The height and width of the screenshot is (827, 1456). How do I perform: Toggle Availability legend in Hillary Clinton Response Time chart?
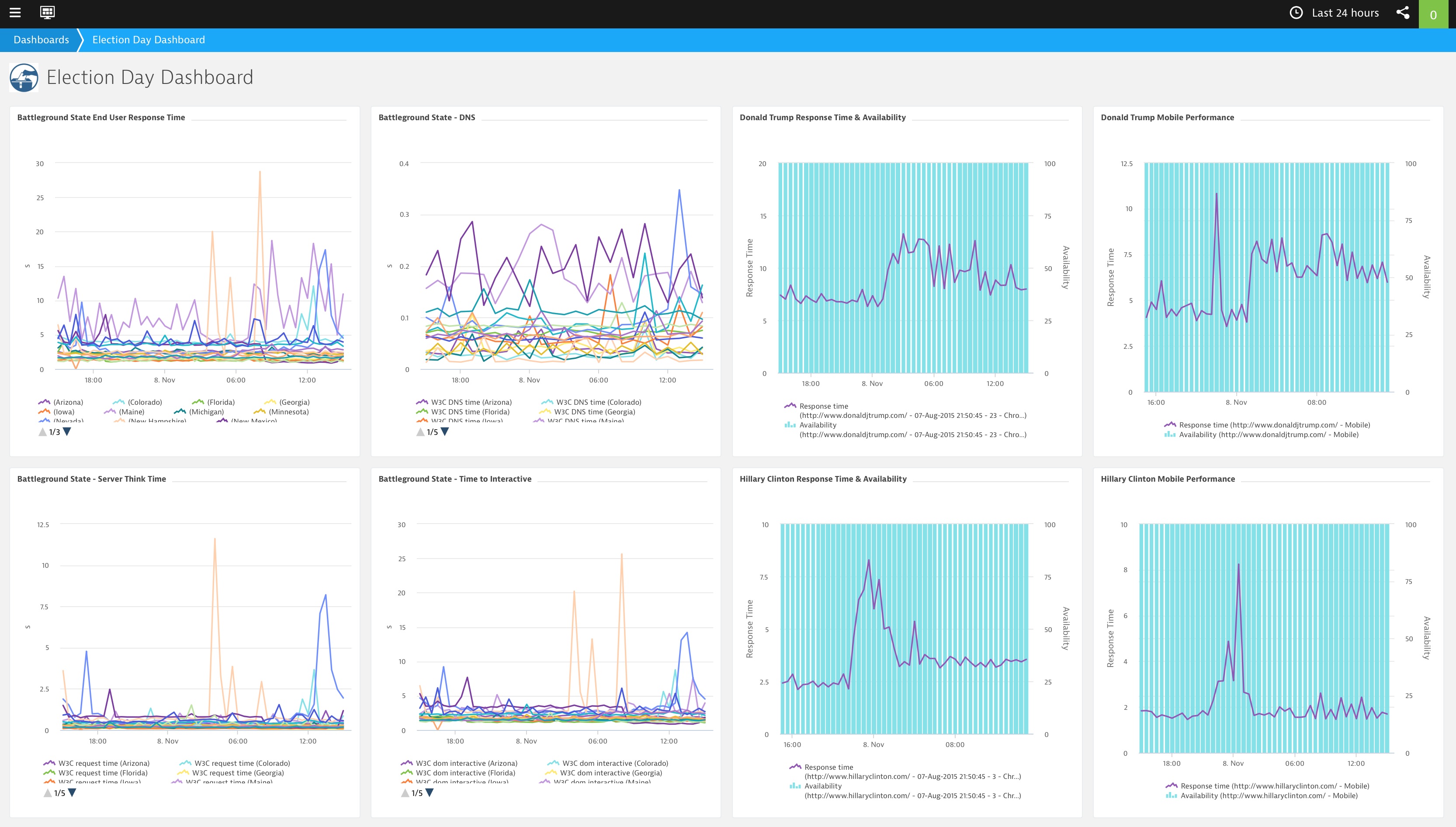(905, 791)
